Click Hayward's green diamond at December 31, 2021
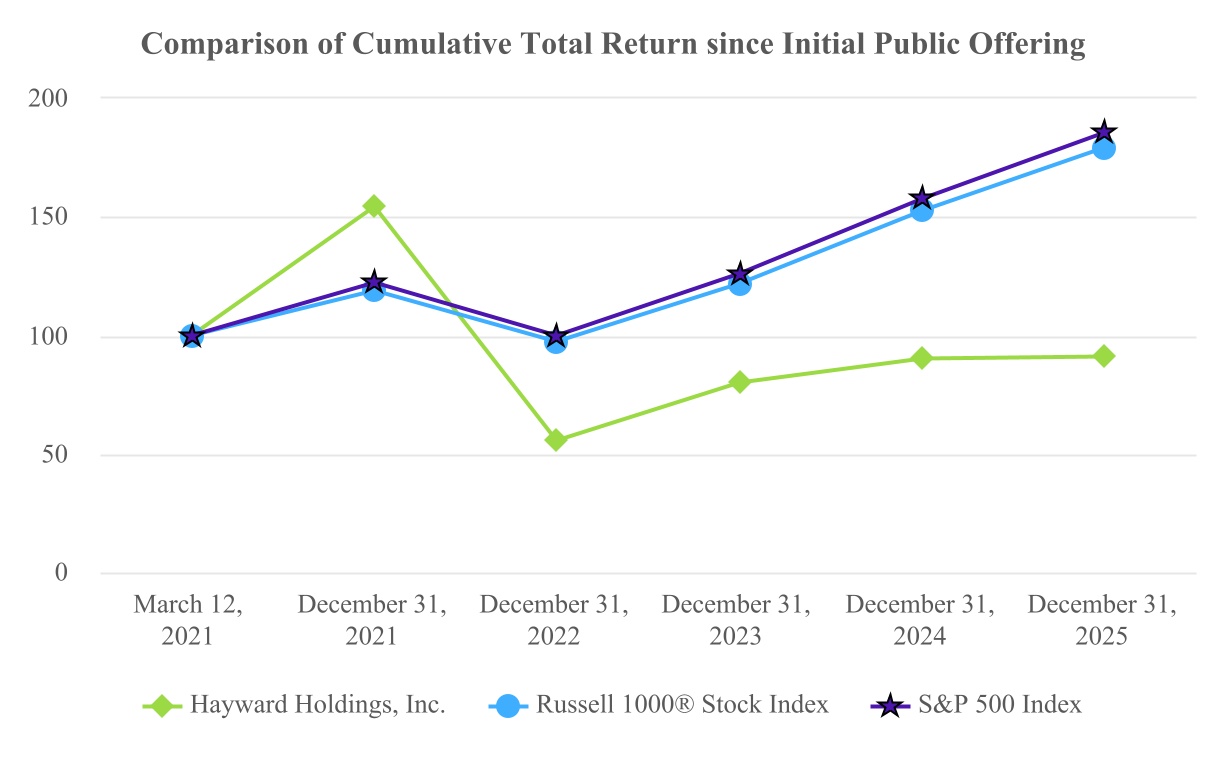The image size is (1226, 760). coord(374,206)
